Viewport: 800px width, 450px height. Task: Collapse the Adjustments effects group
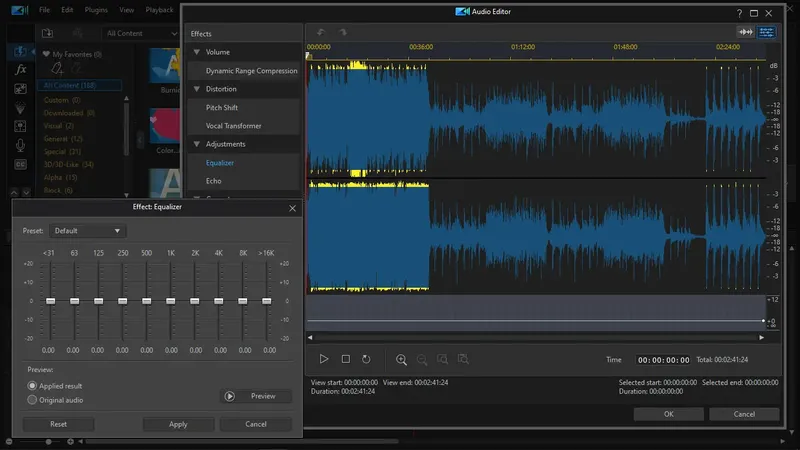tap(197, 144)
